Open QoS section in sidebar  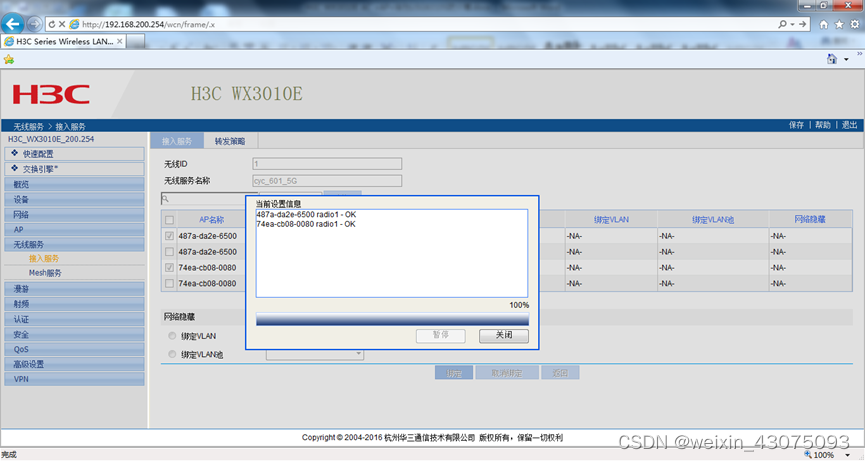[74, 349]
